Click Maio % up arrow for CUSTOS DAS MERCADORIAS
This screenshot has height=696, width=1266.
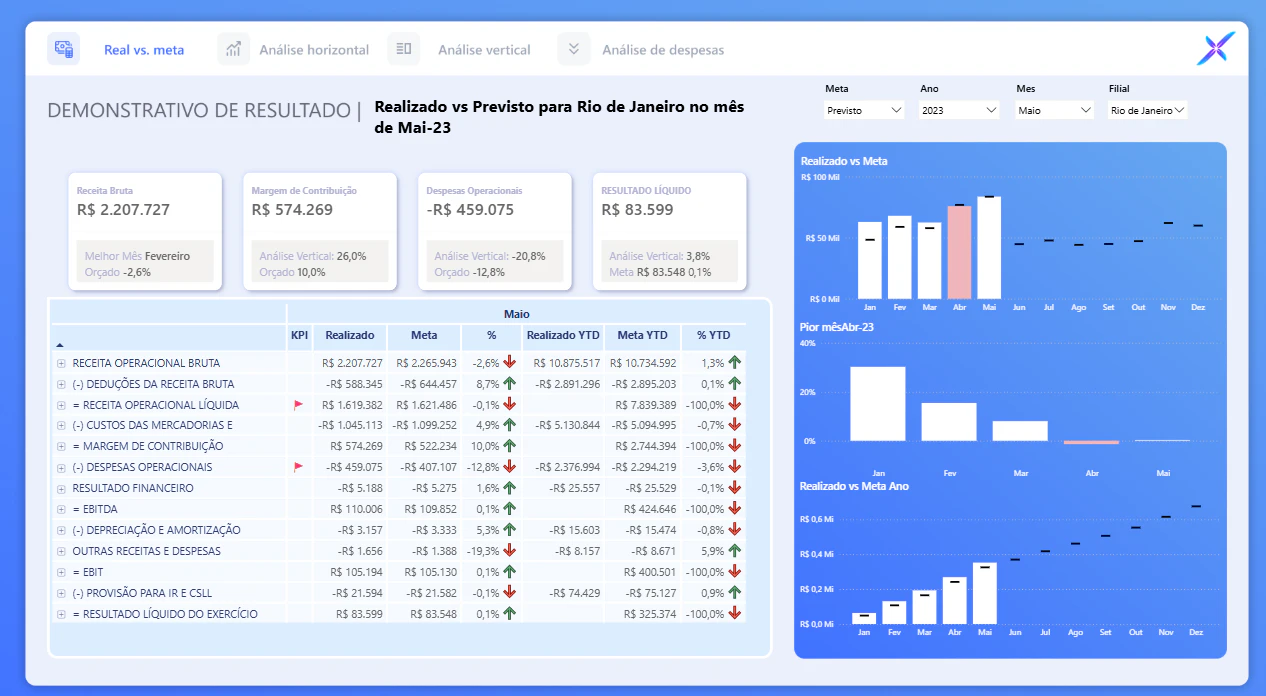tap(510, 425)
